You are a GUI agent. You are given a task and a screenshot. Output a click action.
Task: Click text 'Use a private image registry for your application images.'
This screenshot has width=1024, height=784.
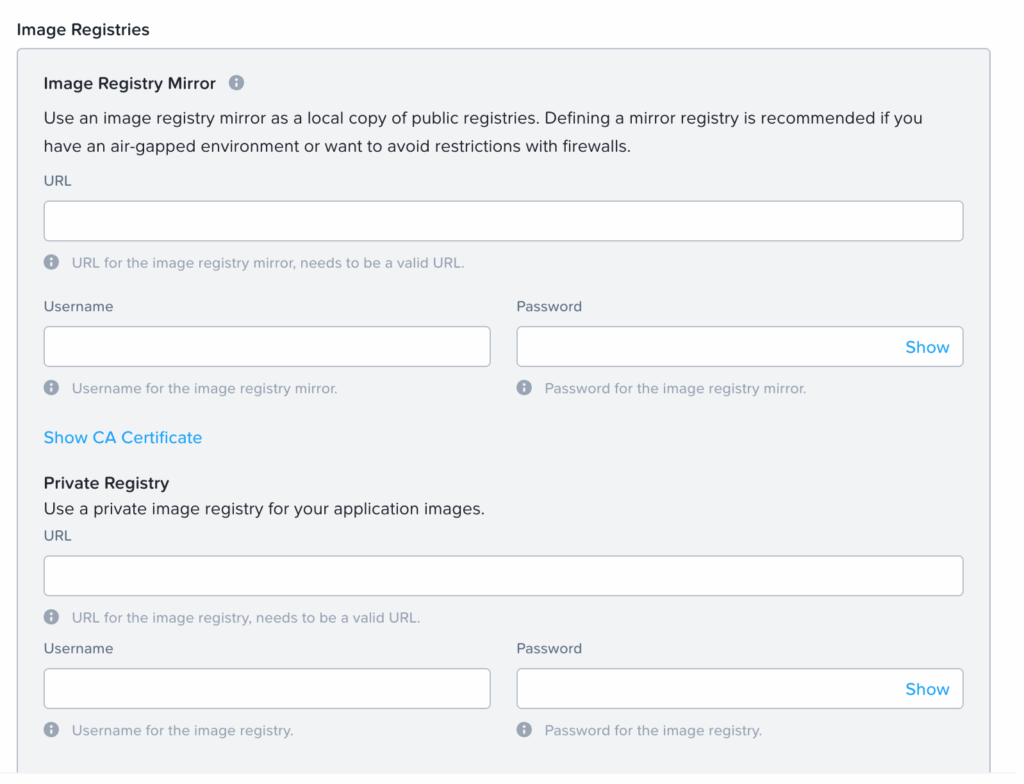coord(264,509)
